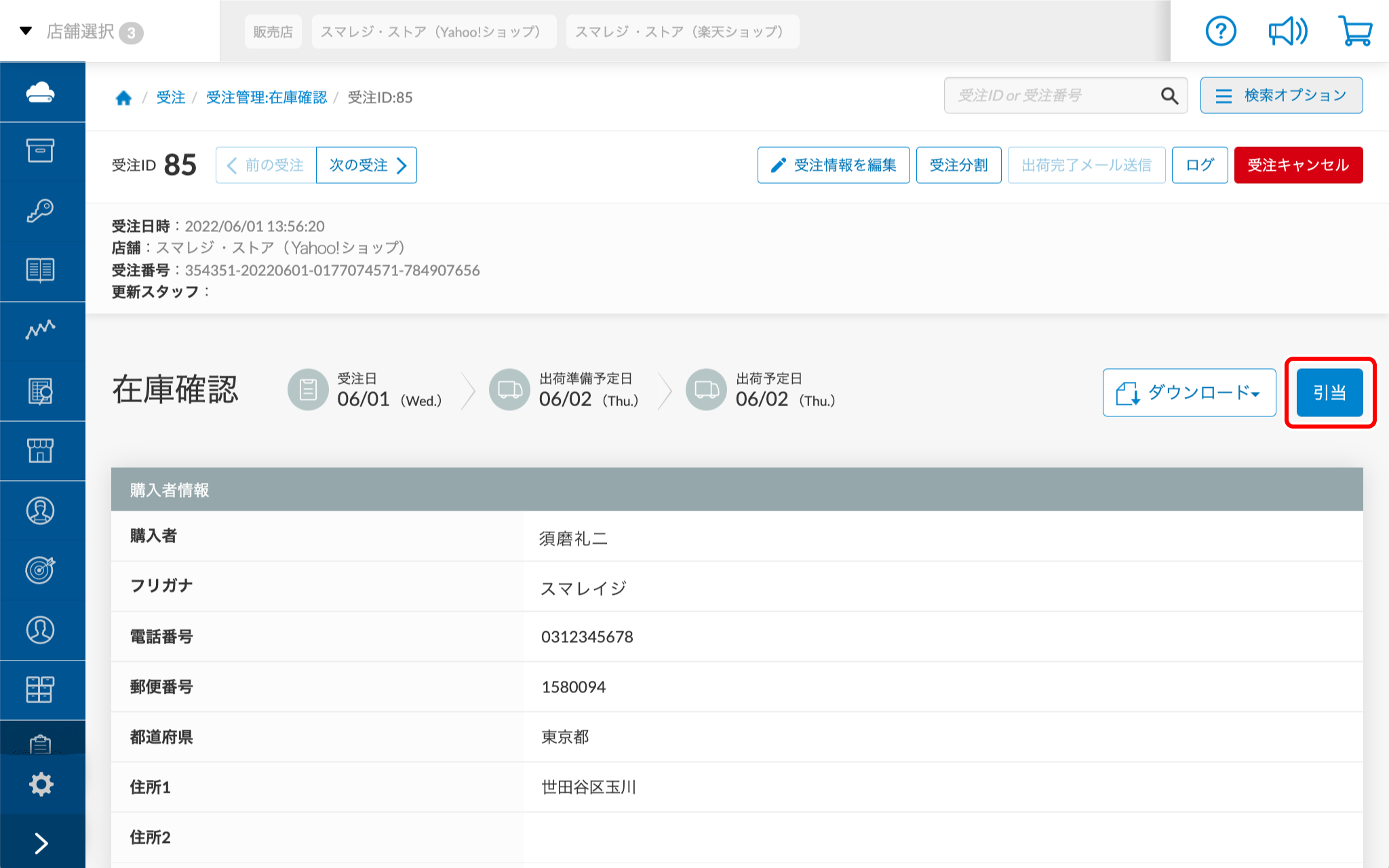Open the analytics graph sidebar icon
The image size is (1389, 868).
[41, 330]
